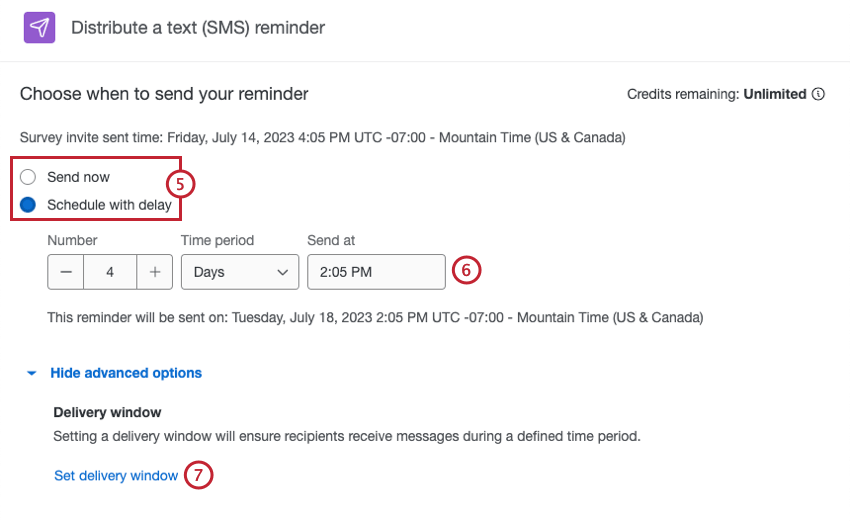Select the Send now radio button
Viewport: 850px width, 523px height.
click(x=28, y=177)
